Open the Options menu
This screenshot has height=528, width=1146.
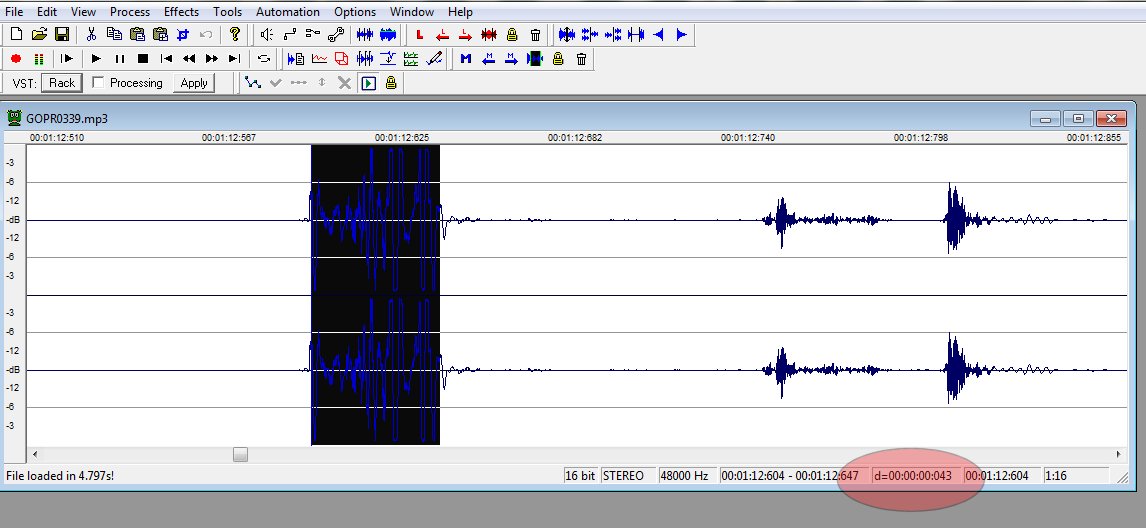tap(355, 12)
